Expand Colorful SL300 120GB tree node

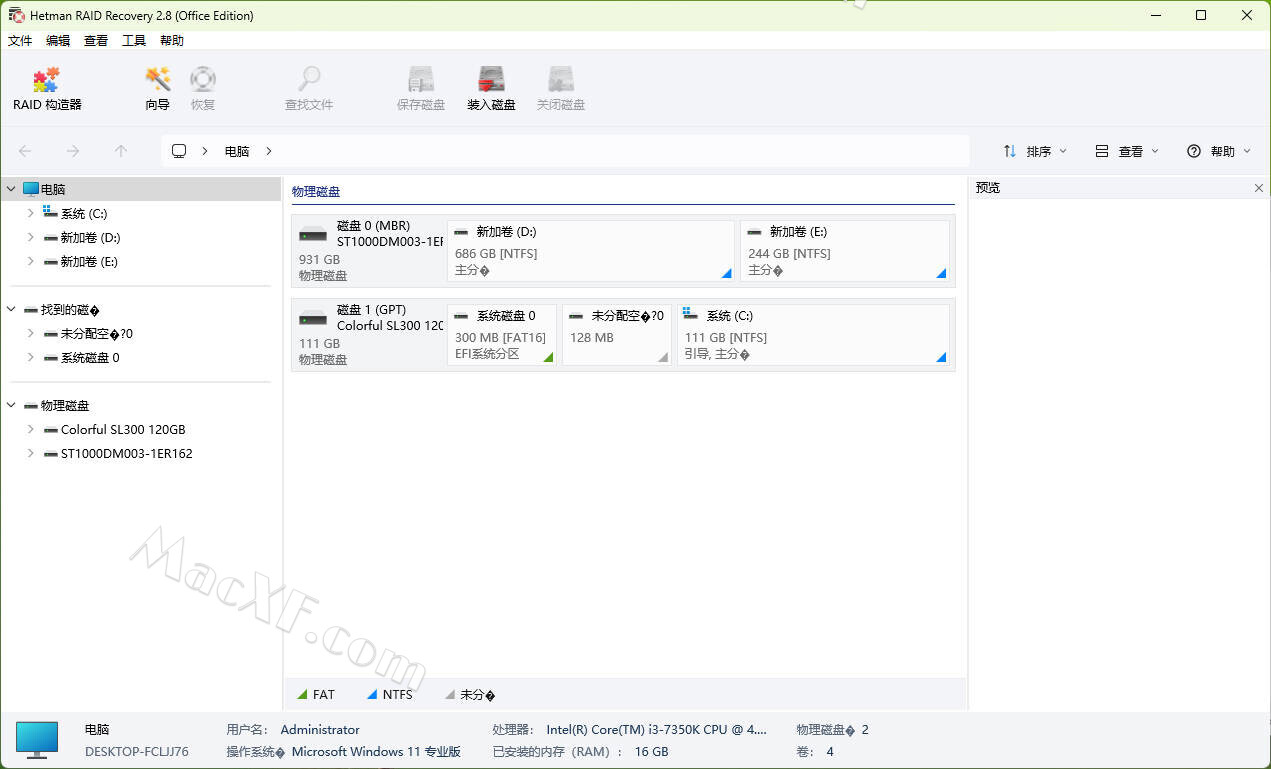(x=31, y=430)
